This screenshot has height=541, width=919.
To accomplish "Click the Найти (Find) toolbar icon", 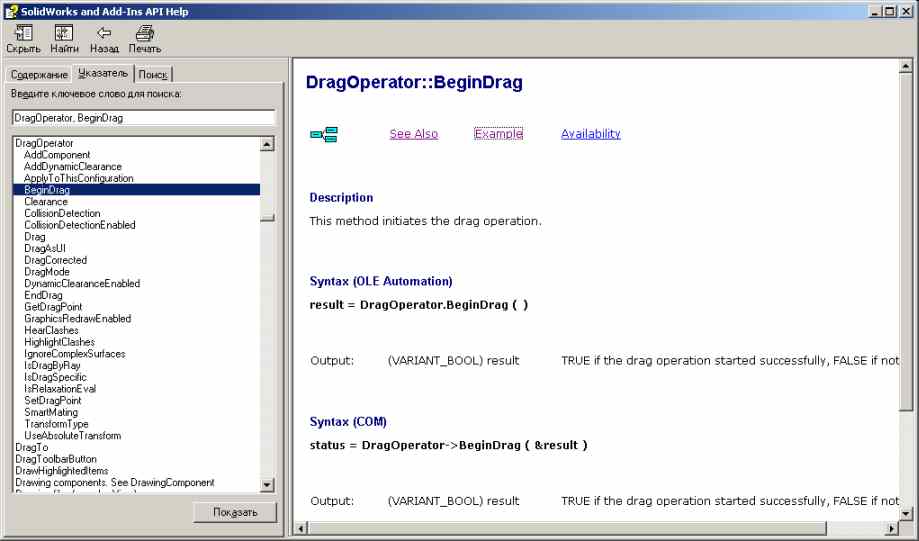I will tap(64, 34).
